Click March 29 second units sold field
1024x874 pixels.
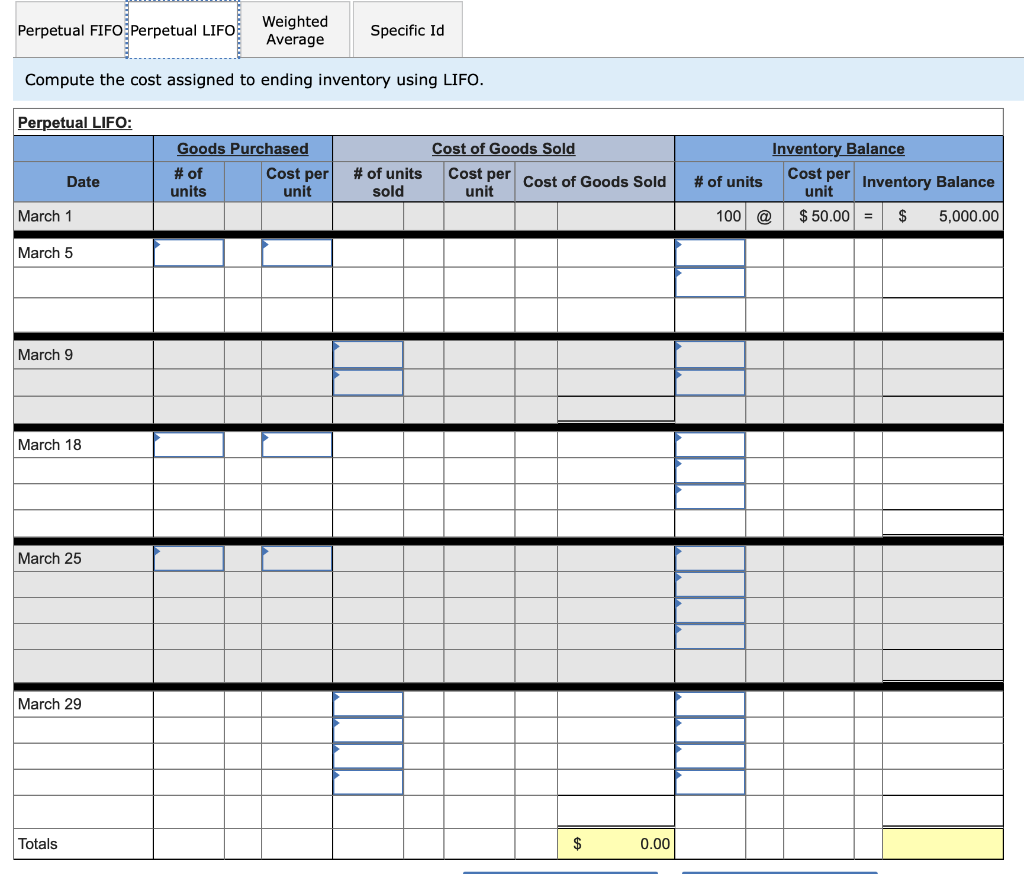(x=368, y=730)
